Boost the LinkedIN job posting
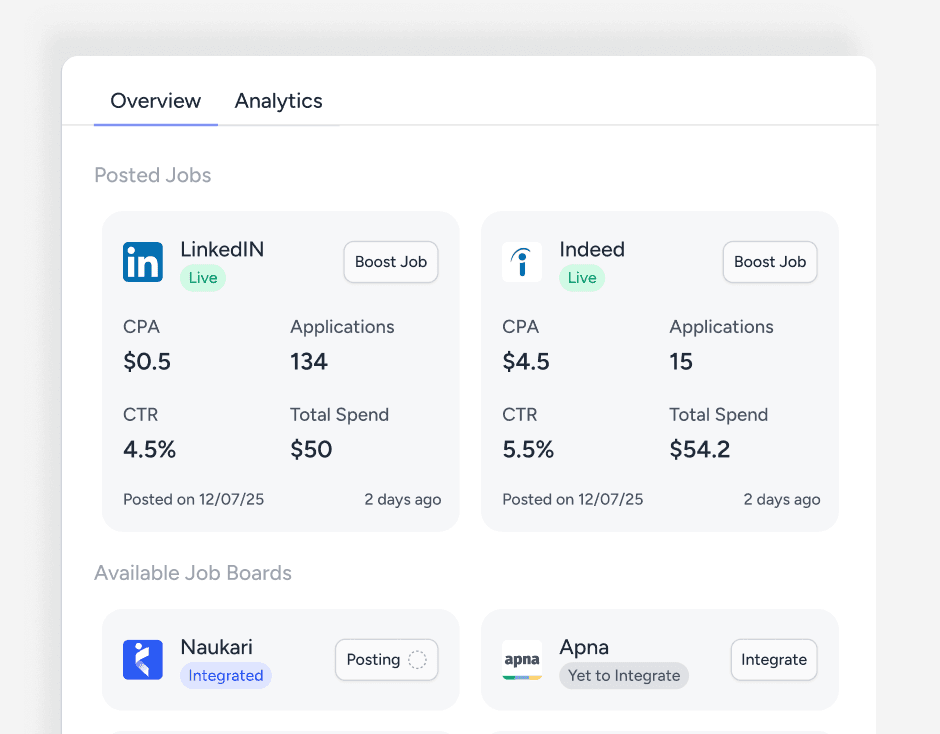This screenshot has height=734, width=940. point(391,262)
